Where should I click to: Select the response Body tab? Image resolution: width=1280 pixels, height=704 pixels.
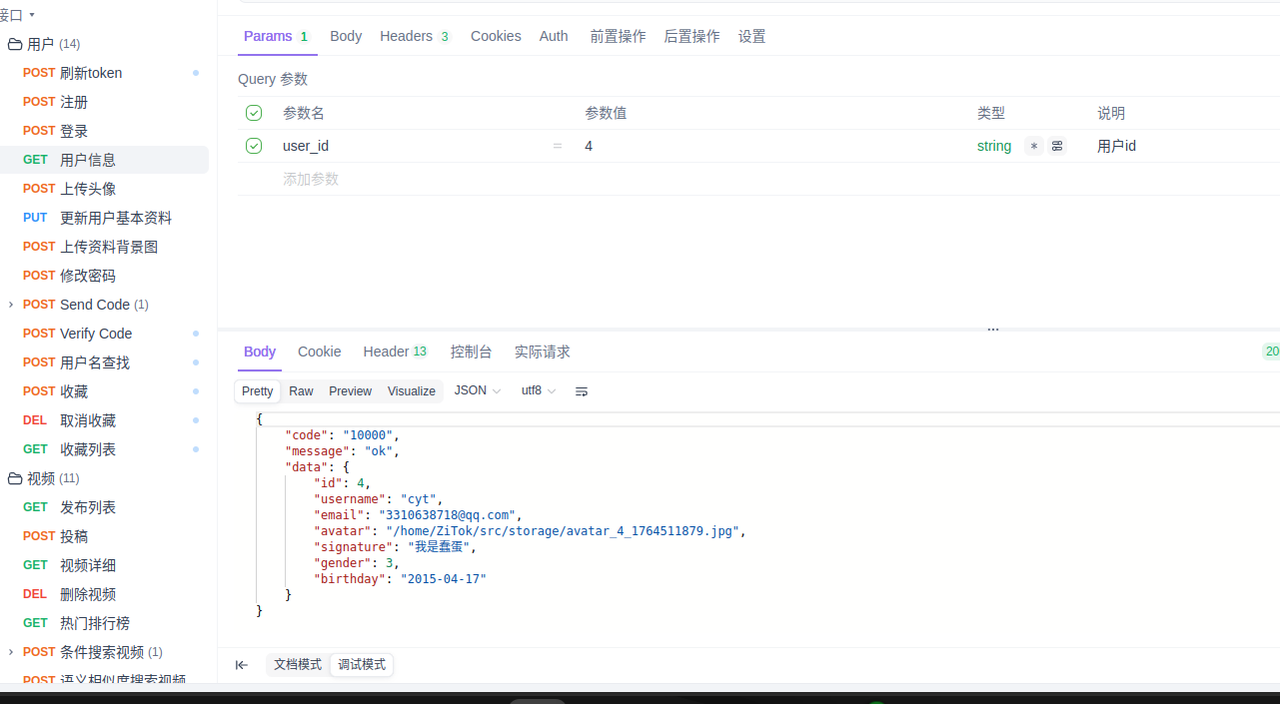(260, 352)
